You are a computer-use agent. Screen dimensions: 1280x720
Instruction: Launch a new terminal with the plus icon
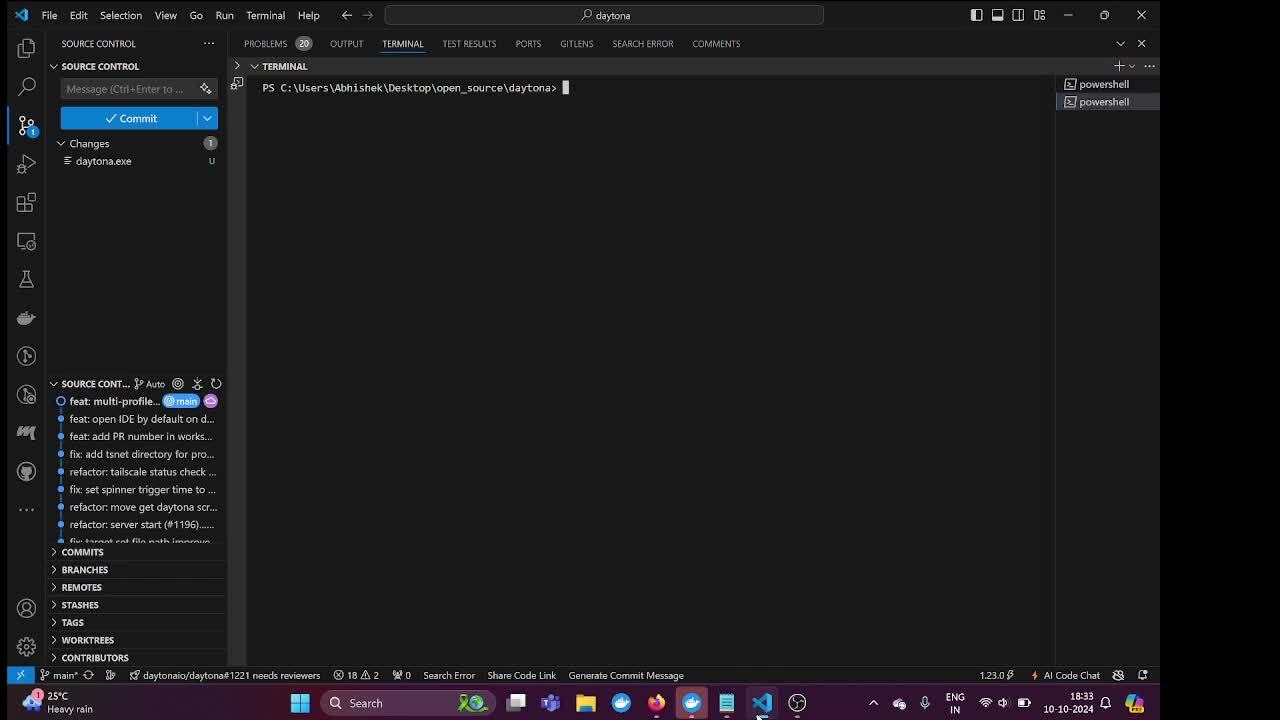(1117, 66)
